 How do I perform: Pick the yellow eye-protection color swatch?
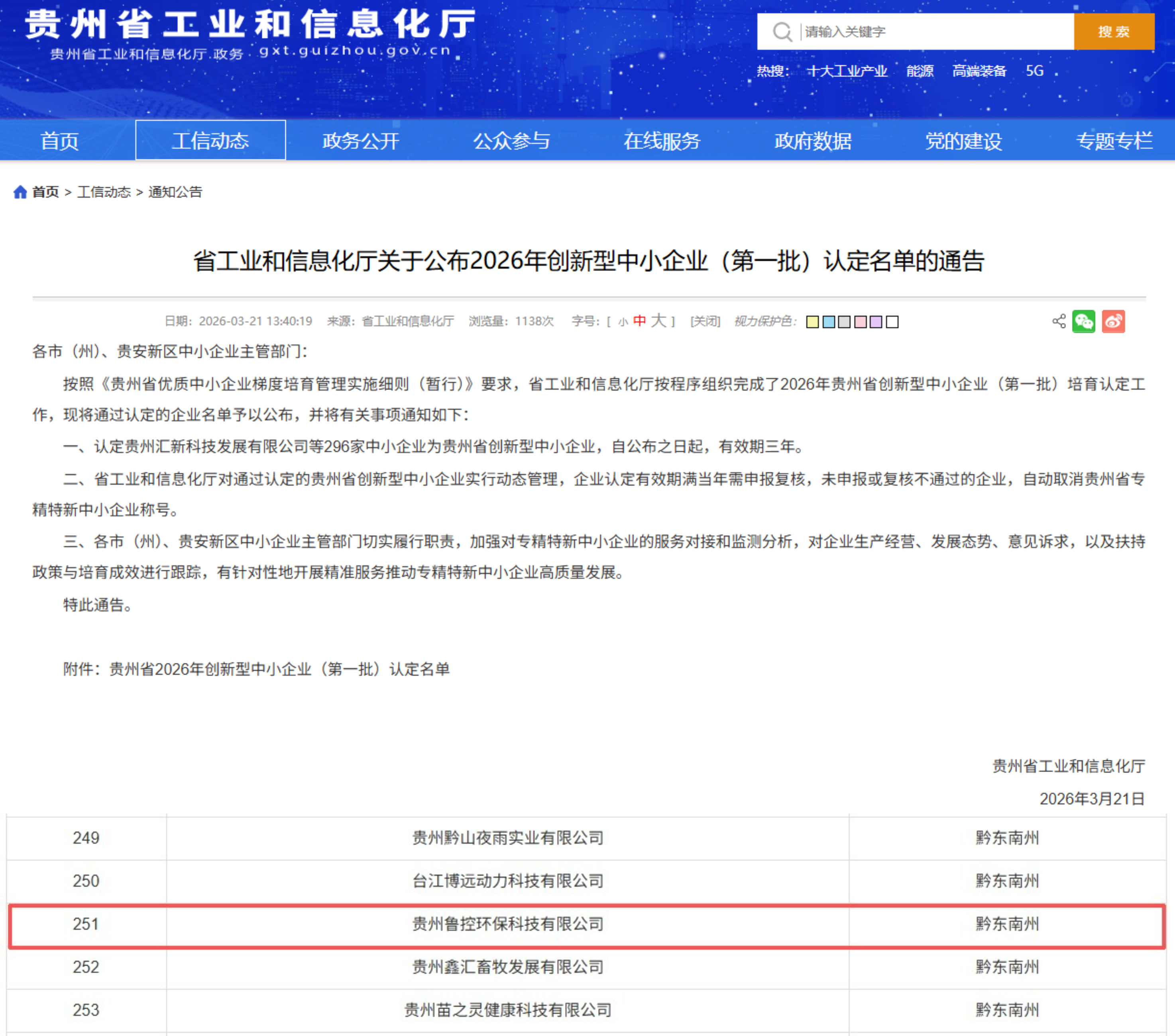click(x=812, y=321)
